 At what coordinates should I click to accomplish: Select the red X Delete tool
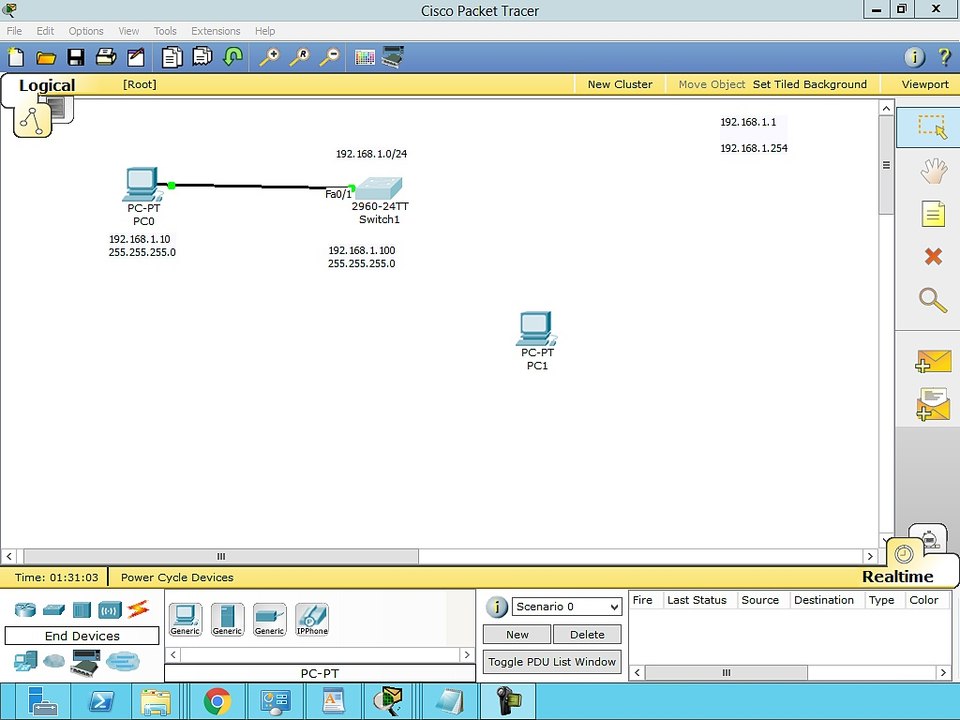(933, 256)
